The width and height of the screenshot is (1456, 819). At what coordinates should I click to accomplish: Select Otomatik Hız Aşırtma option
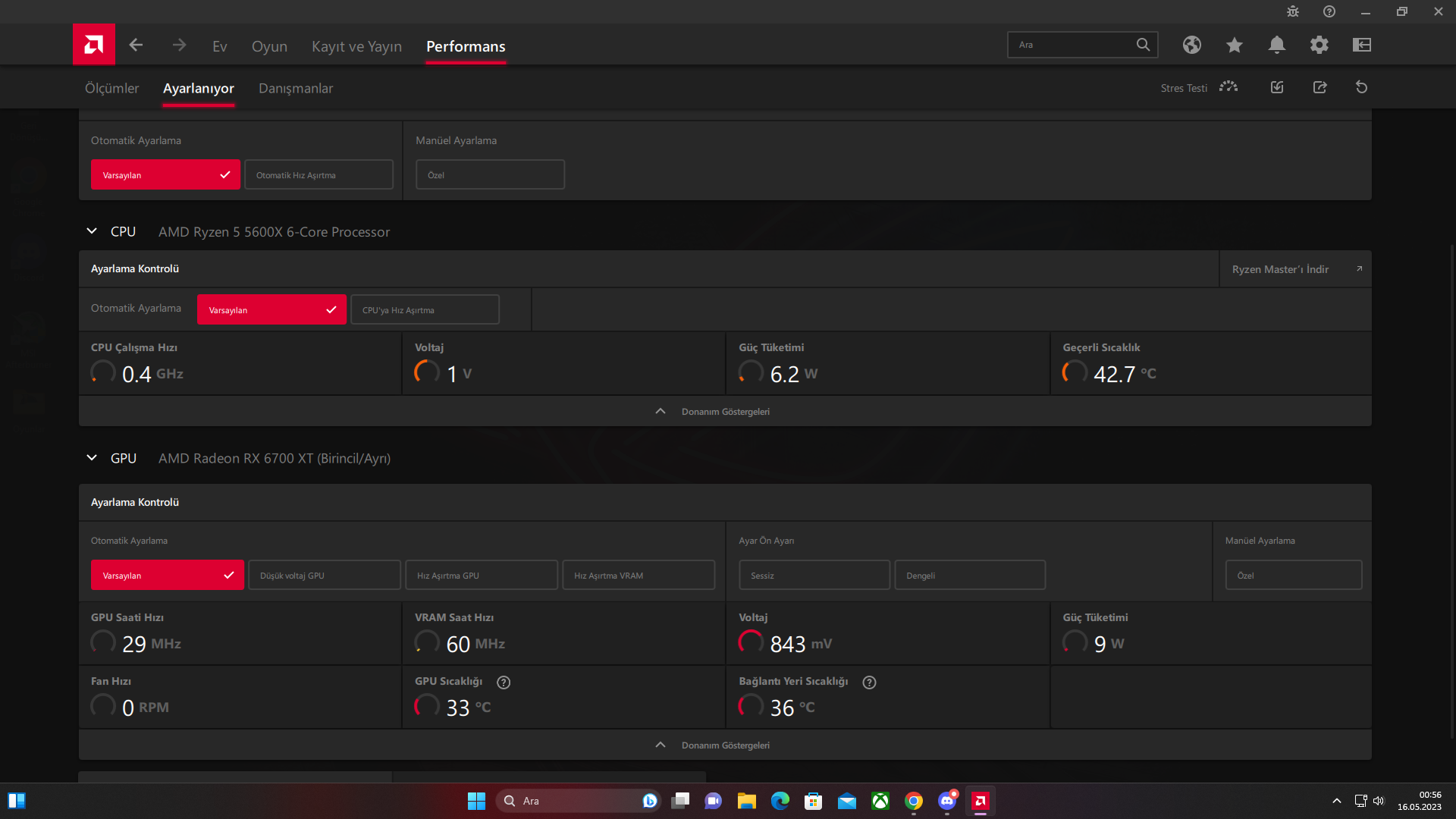point(318,174)
